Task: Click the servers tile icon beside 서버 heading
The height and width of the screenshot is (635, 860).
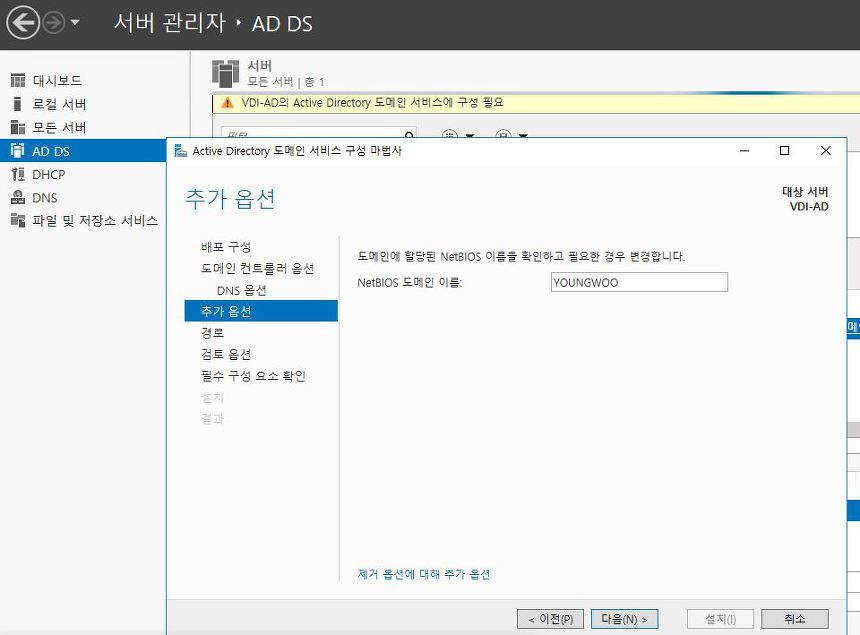Action: 225,73
